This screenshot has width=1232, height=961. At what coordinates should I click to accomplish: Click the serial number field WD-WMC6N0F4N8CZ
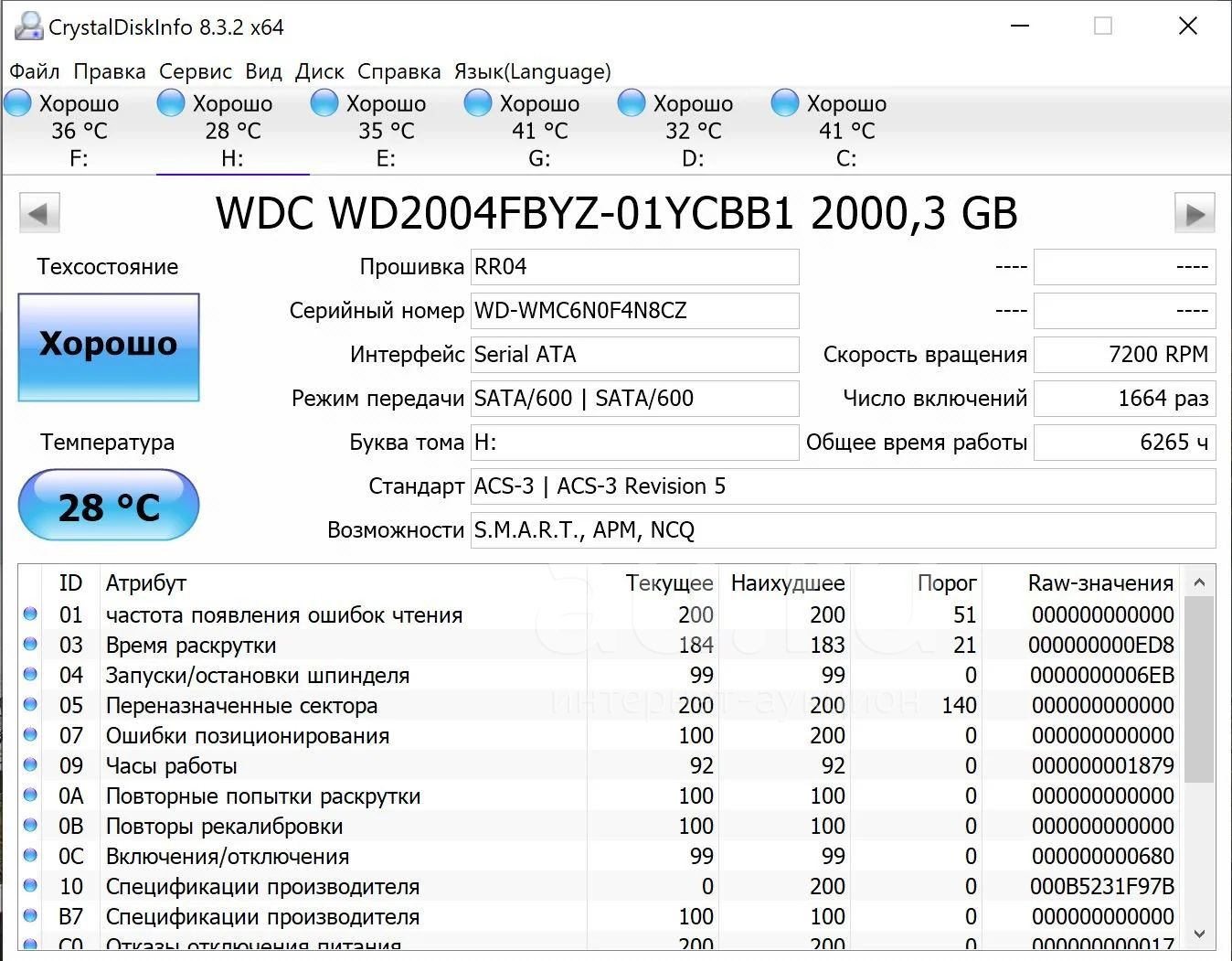[x=635, y=311]
